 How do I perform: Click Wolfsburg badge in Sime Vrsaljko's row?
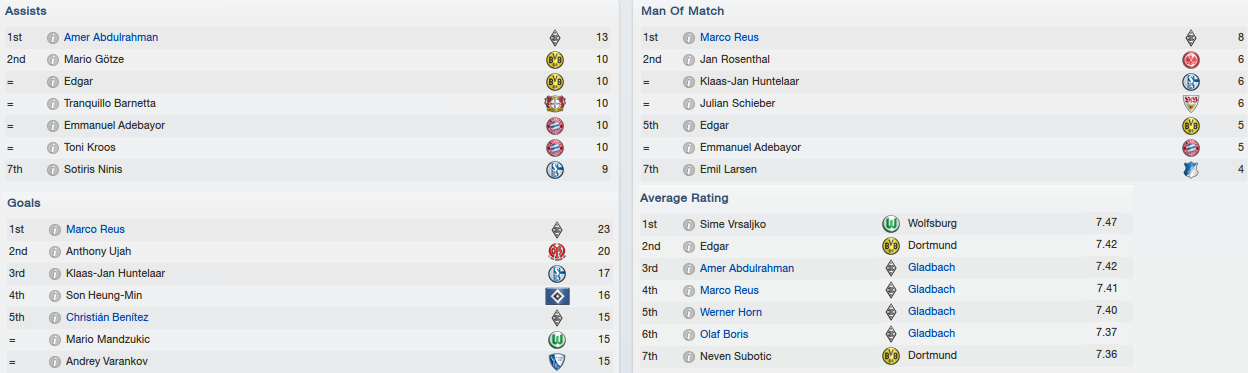[x=891, y=224]
